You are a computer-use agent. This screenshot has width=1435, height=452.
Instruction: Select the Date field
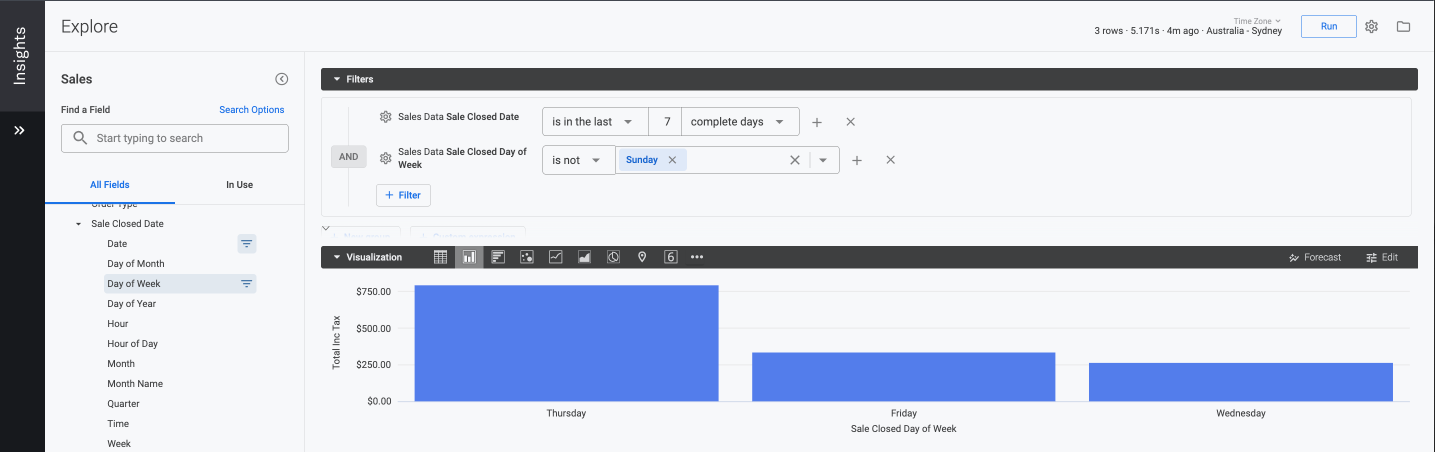point(117,244)
